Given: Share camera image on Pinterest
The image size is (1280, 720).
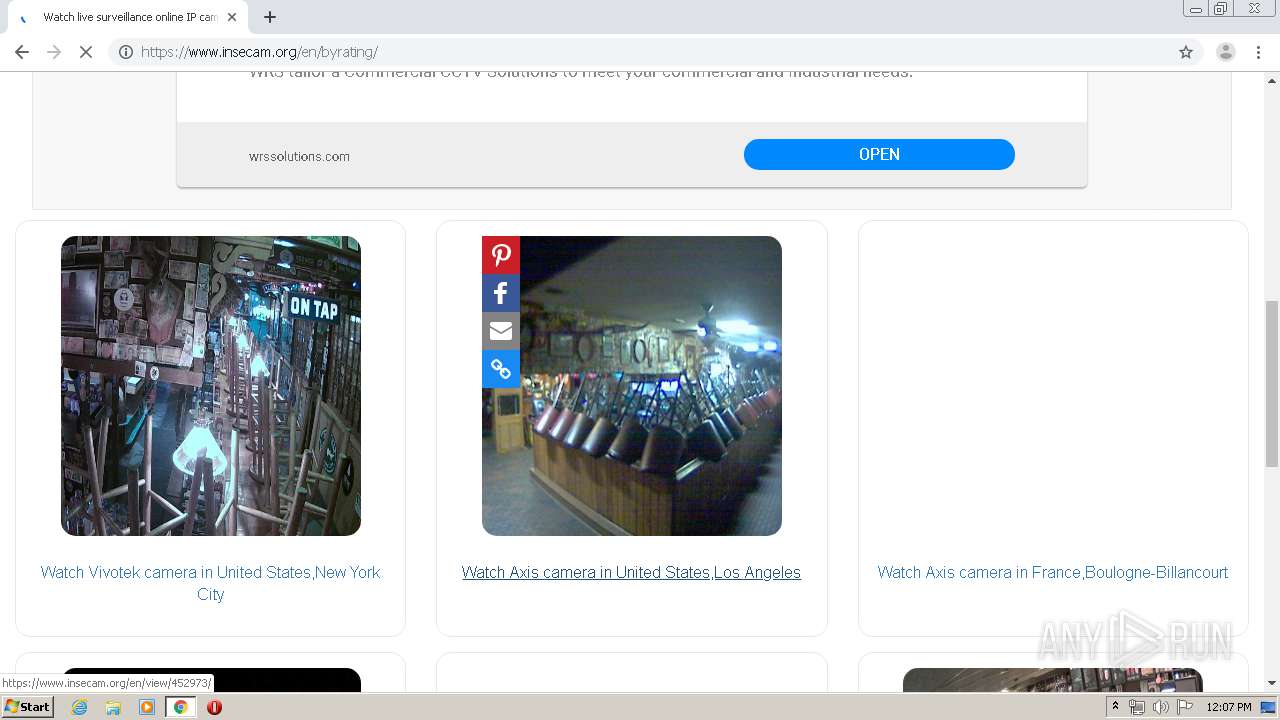Looking at the screenshot, I should point(501,255).
